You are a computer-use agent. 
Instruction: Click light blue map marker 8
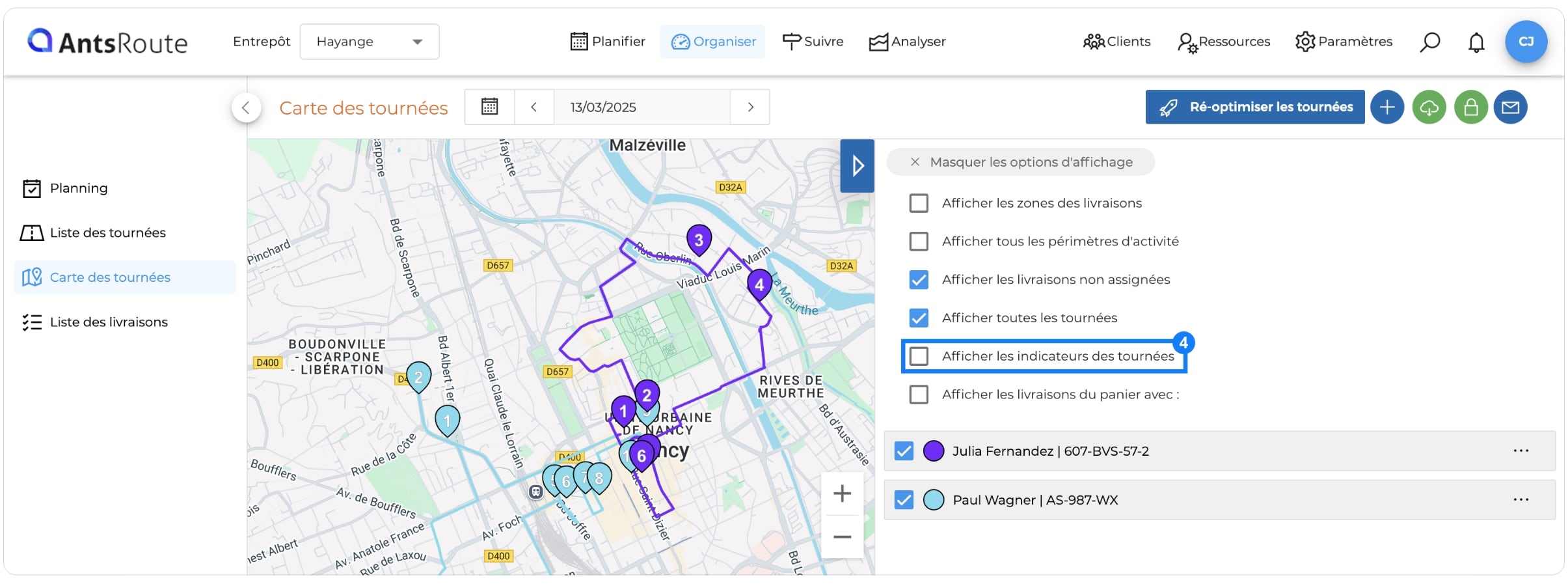point(599,479)
